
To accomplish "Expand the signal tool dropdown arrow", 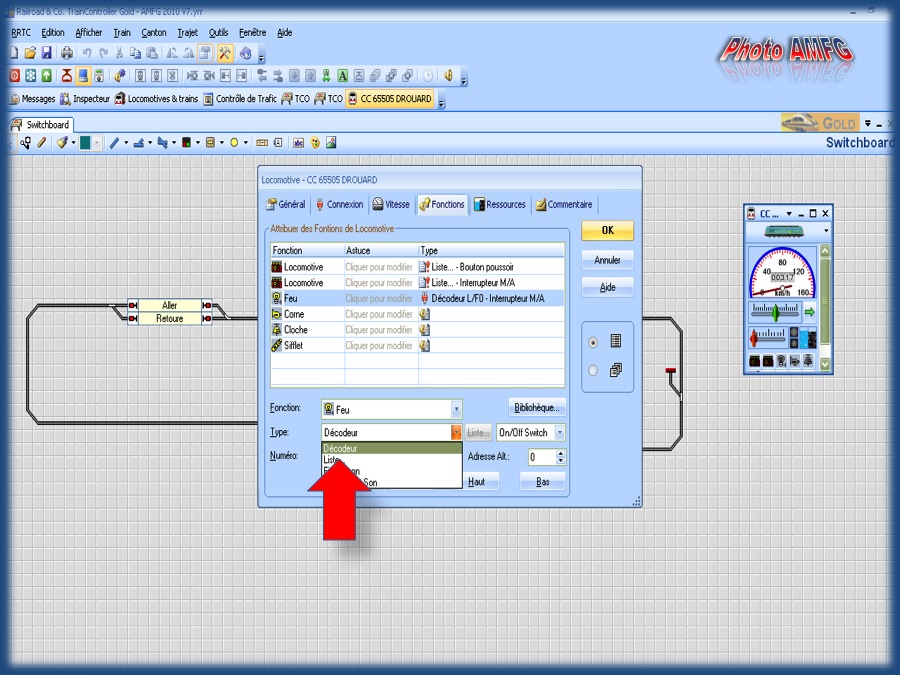I will click(198, 142).
